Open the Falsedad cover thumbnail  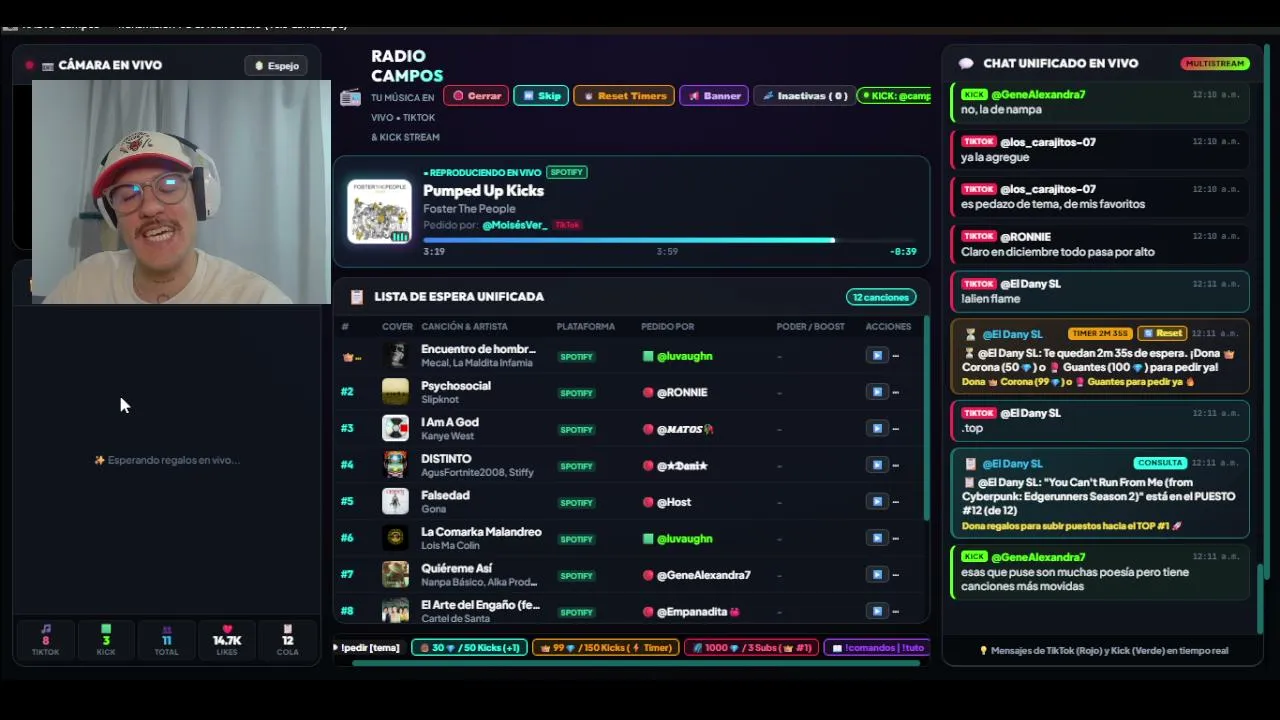pyautogui.click(x=395, y=502)
